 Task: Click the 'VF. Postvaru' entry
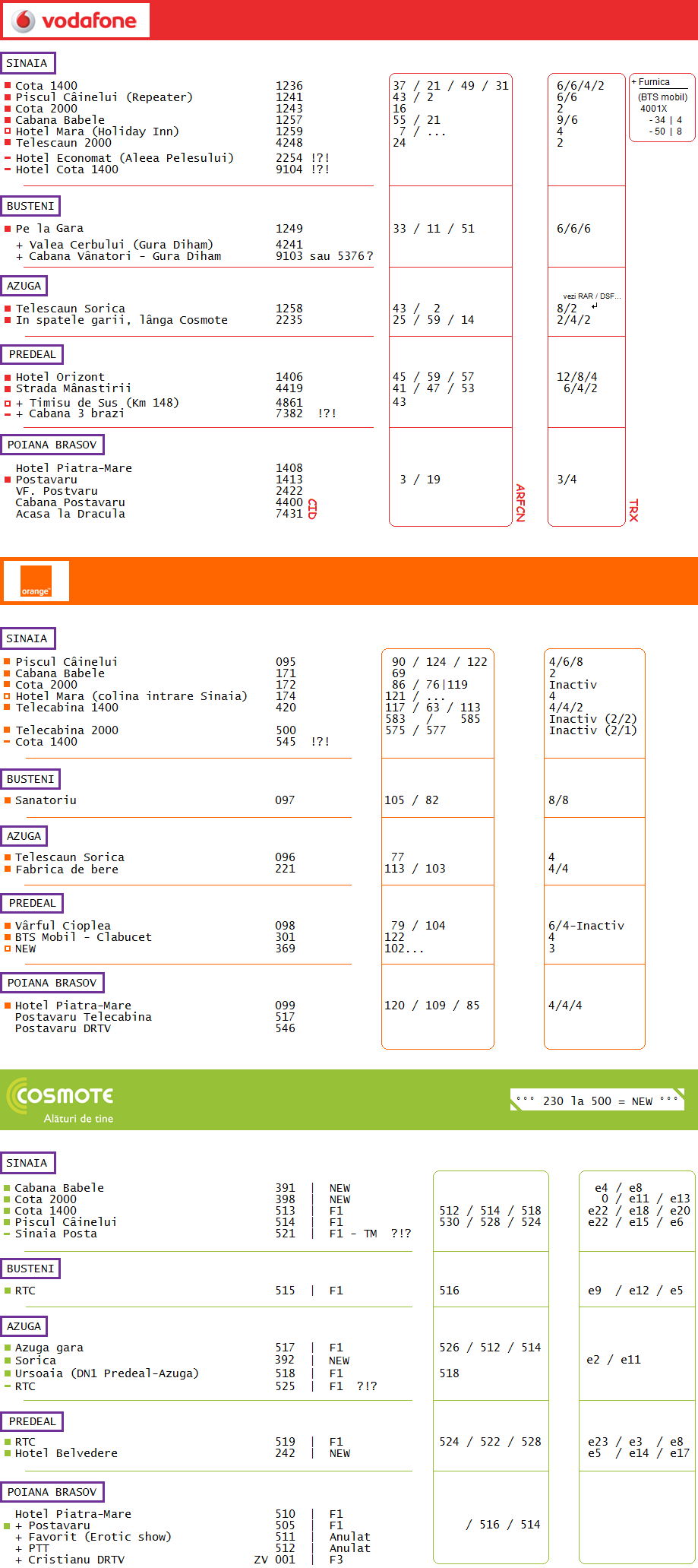click(x=57, y=491)
